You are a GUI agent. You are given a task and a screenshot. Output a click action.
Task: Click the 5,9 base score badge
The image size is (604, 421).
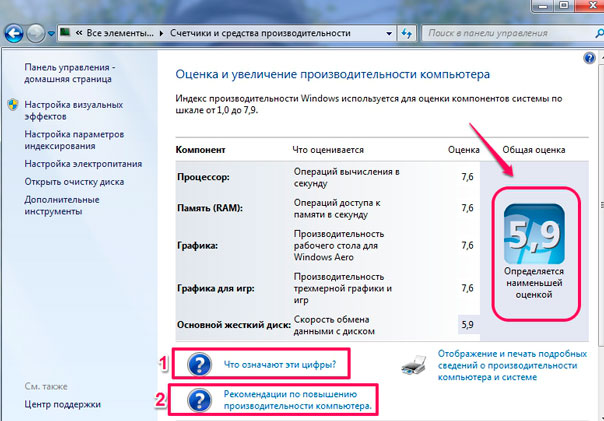tap(534, 234)
